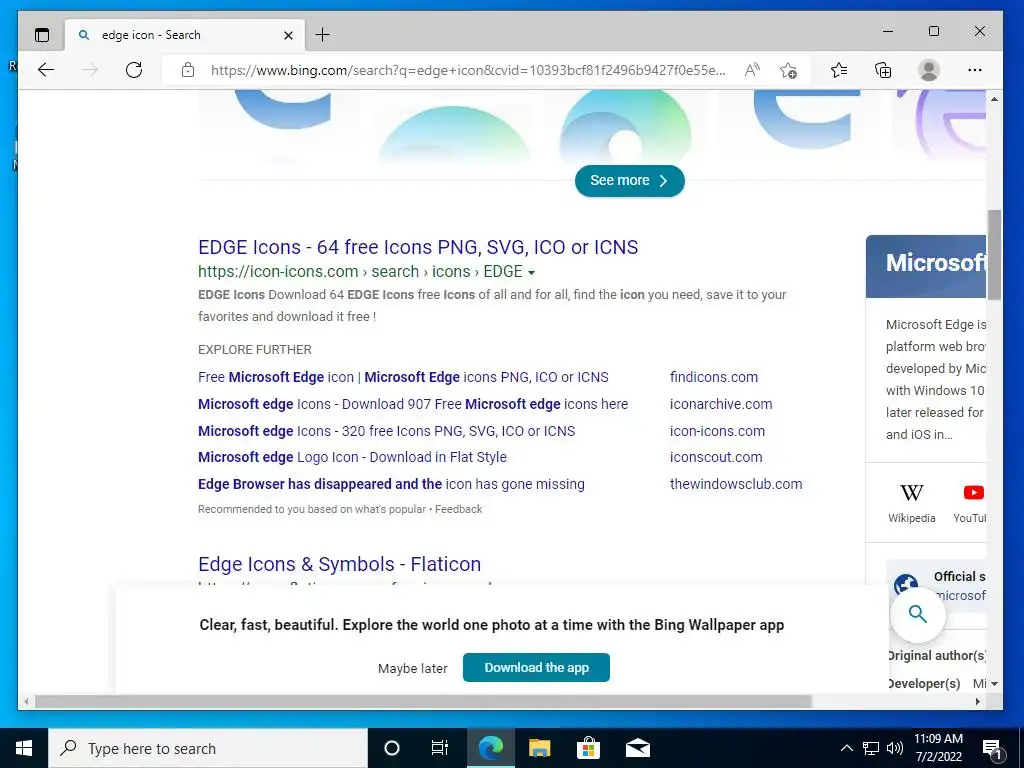Open the Wikipedia icon link
The height and width of the screenshot is (768, 1024).
point(912,503)
